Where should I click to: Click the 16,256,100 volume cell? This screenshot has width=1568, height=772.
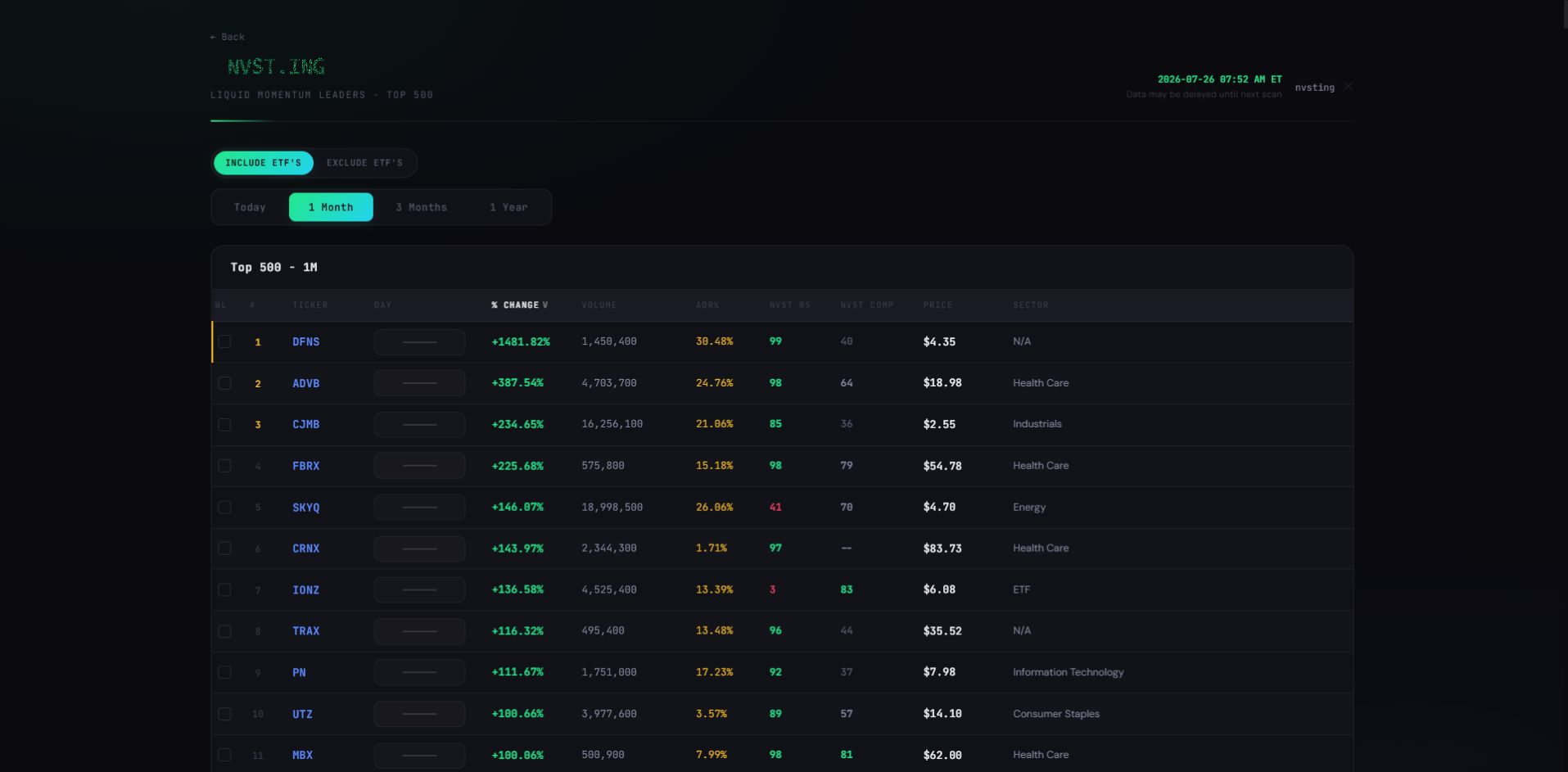(x=612, y=424)
